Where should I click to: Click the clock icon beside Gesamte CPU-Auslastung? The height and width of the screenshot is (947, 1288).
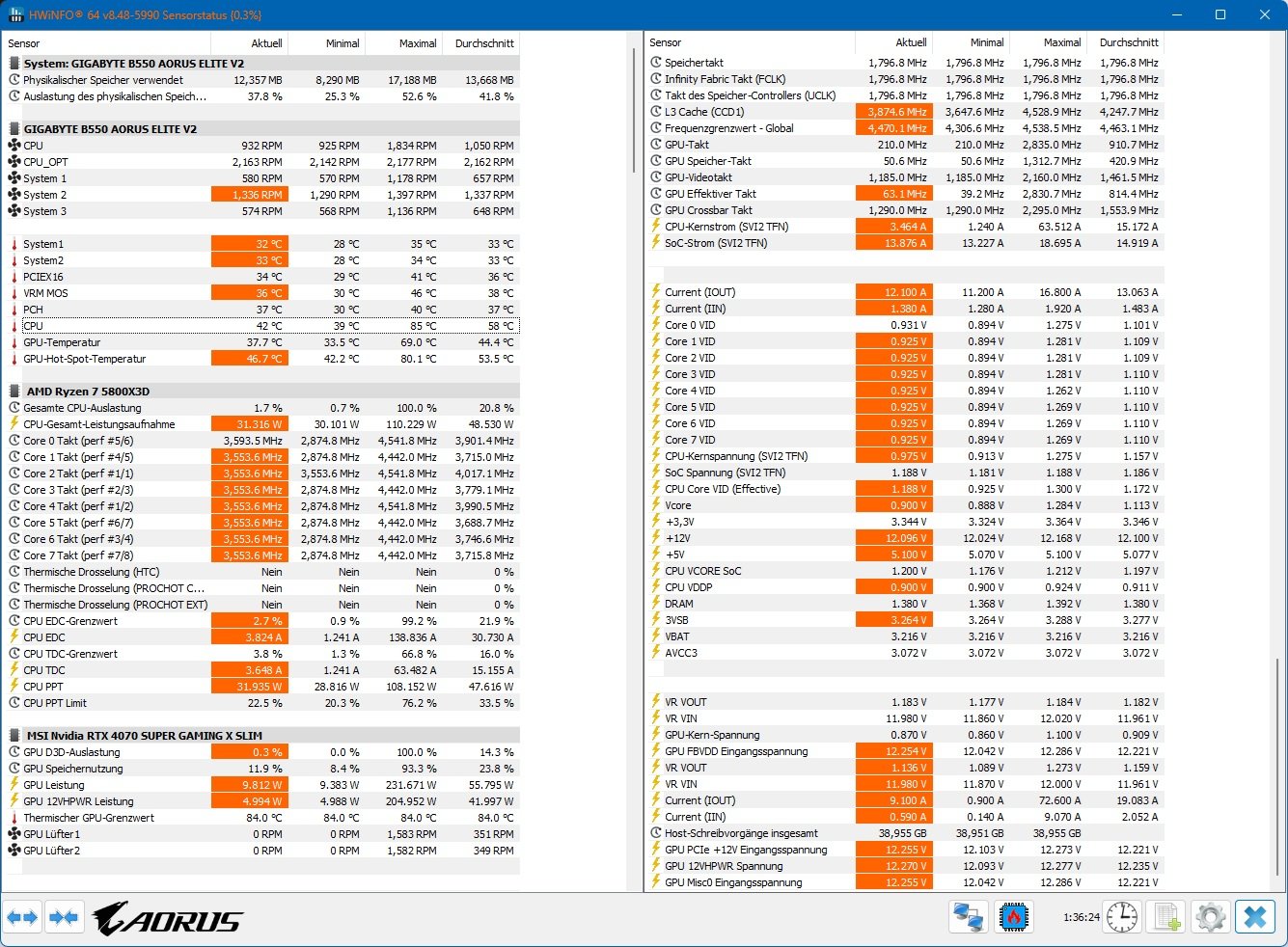[14, 408]
